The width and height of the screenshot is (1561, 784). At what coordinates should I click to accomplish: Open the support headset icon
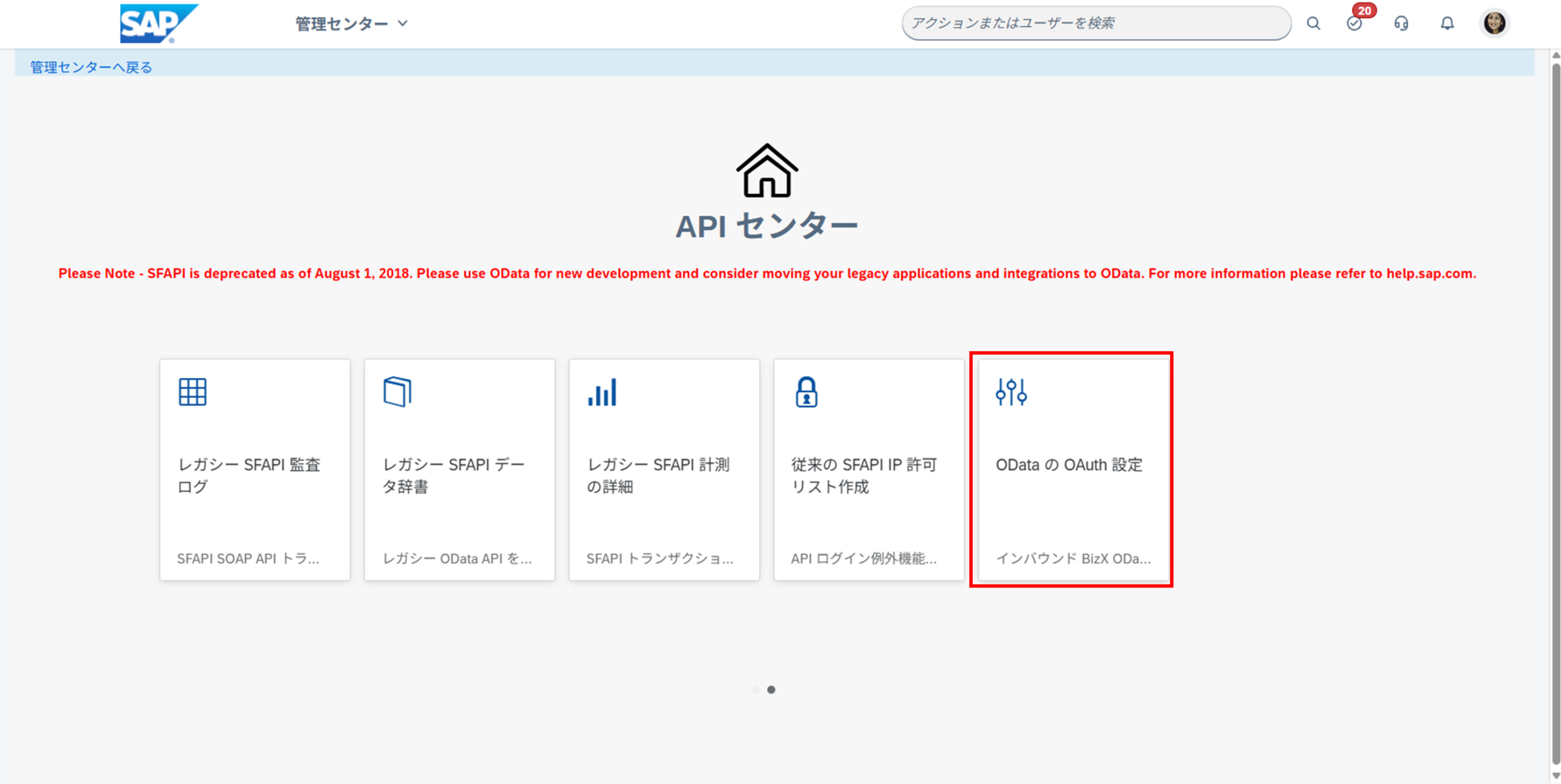click(1401, 24)
